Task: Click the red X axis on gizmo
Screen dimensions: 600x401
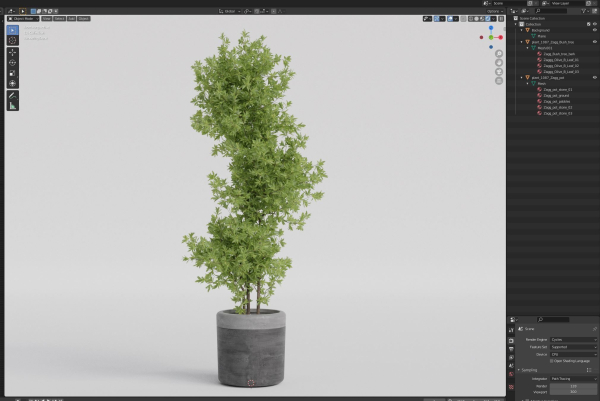Action: pyautogui.click(x=501, y=37)
